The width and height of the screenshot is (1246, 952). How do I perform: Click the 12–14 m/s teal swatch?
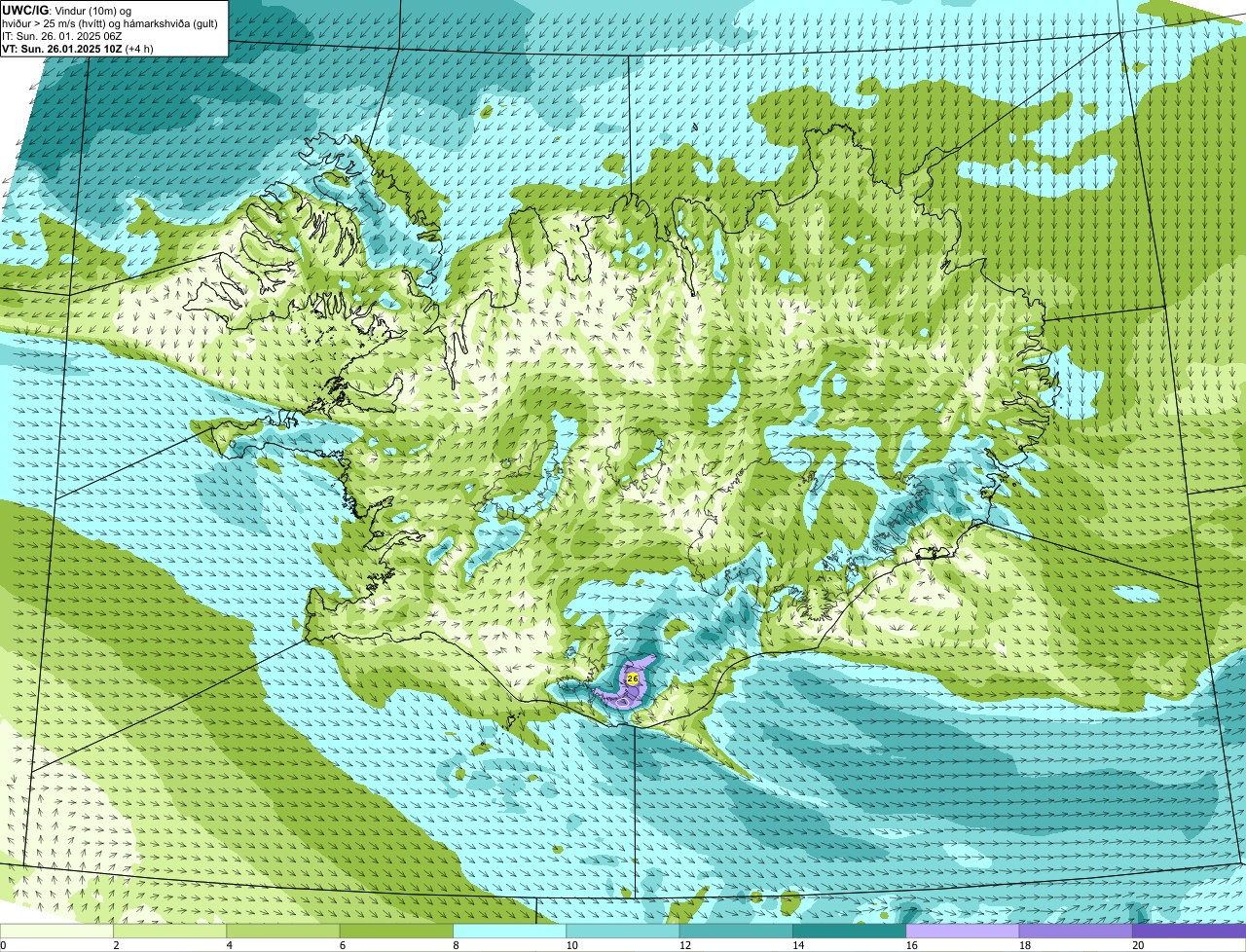pos(737,931)
